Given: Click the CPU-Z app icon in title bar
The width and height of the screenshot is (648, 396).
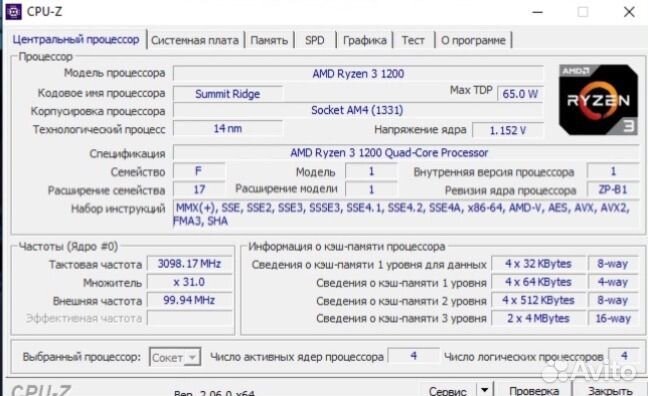Looking at the screenshot, I should (13, 12).
